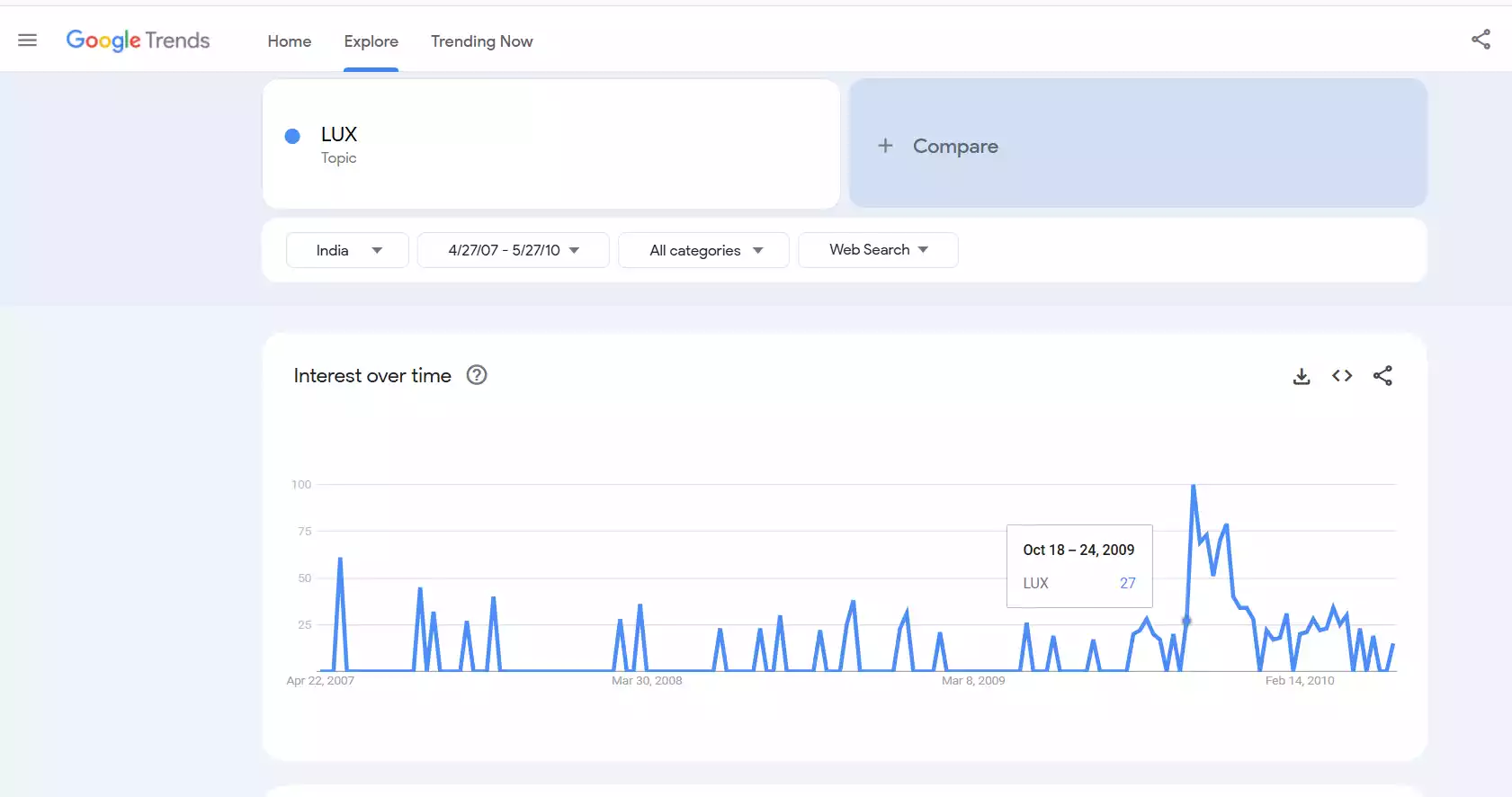The height and width of the screenshot is (797, 1512).
Task: Click the top-right page share icon
Action: (1481, 40)
